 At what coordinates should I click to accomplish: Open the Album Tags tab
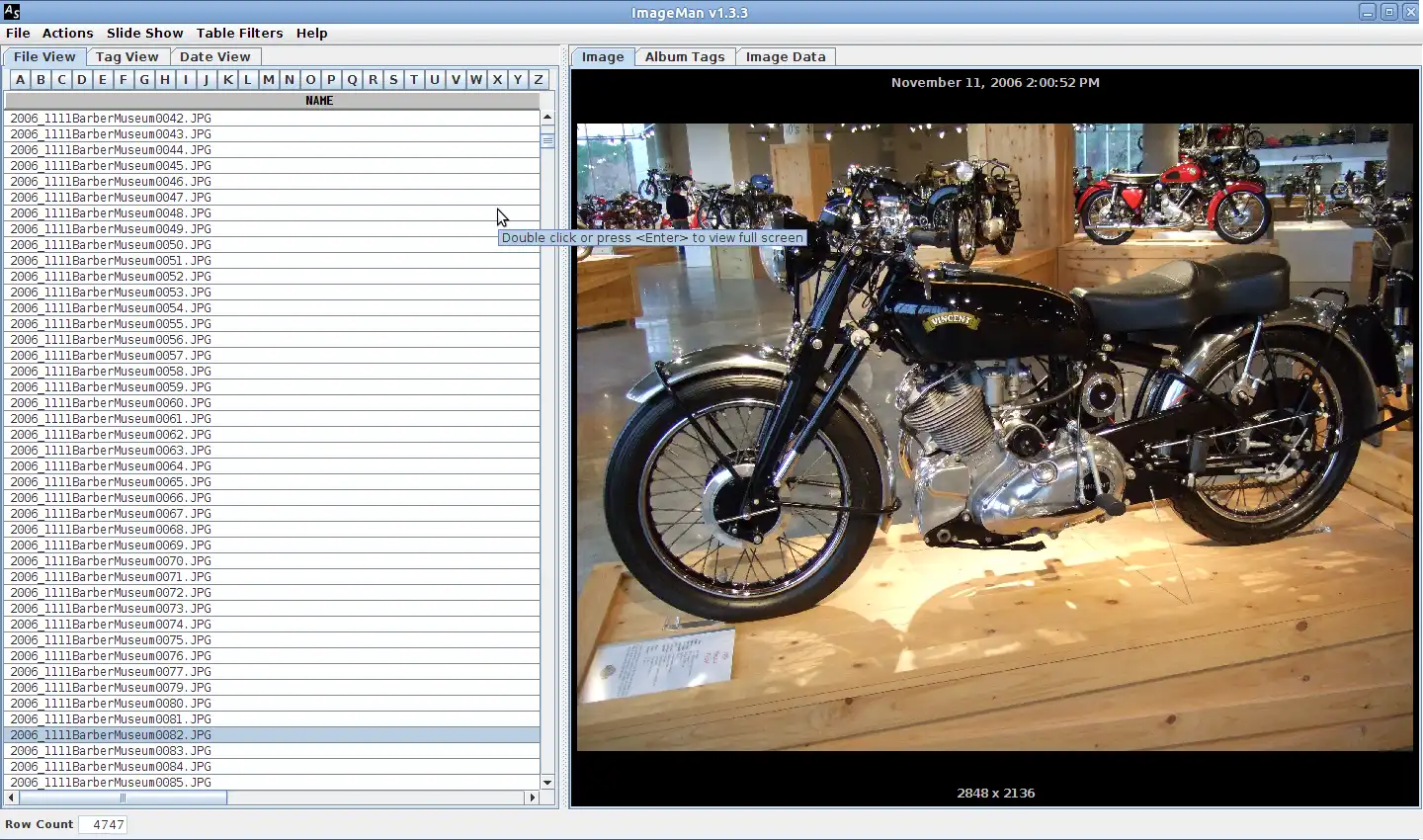click(684, 56)
